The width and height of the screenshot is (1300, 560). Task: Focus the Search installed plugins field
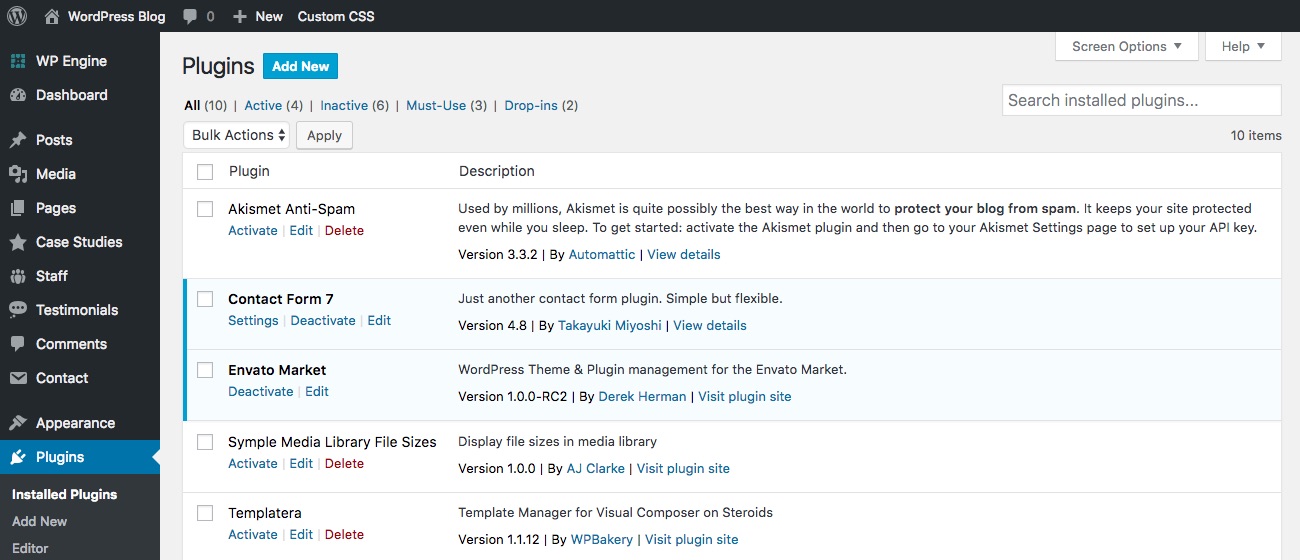(x=1141, y=100)
